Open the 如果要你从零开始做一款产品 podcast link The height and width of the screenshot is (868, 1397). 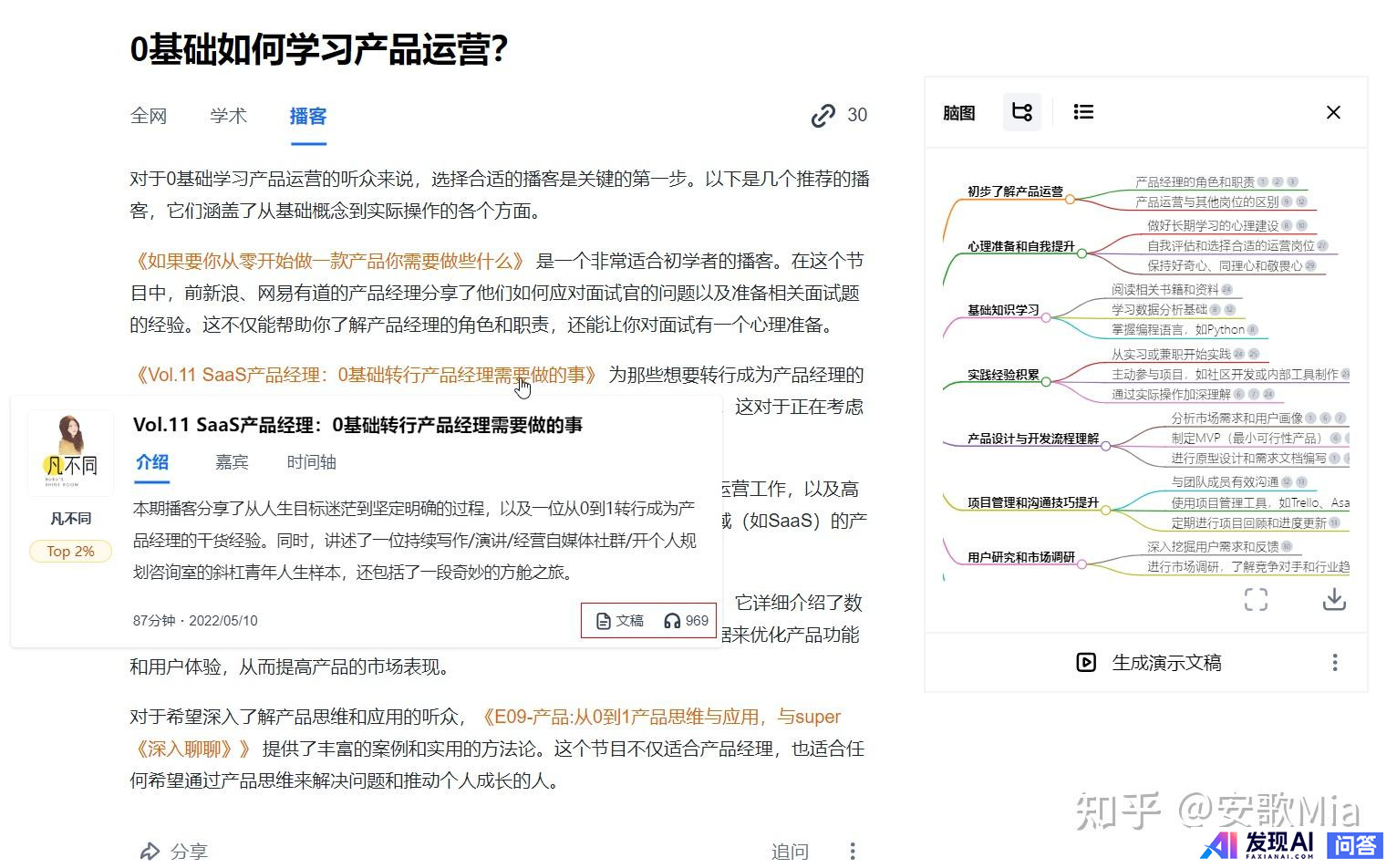click(x=328, y=262)
